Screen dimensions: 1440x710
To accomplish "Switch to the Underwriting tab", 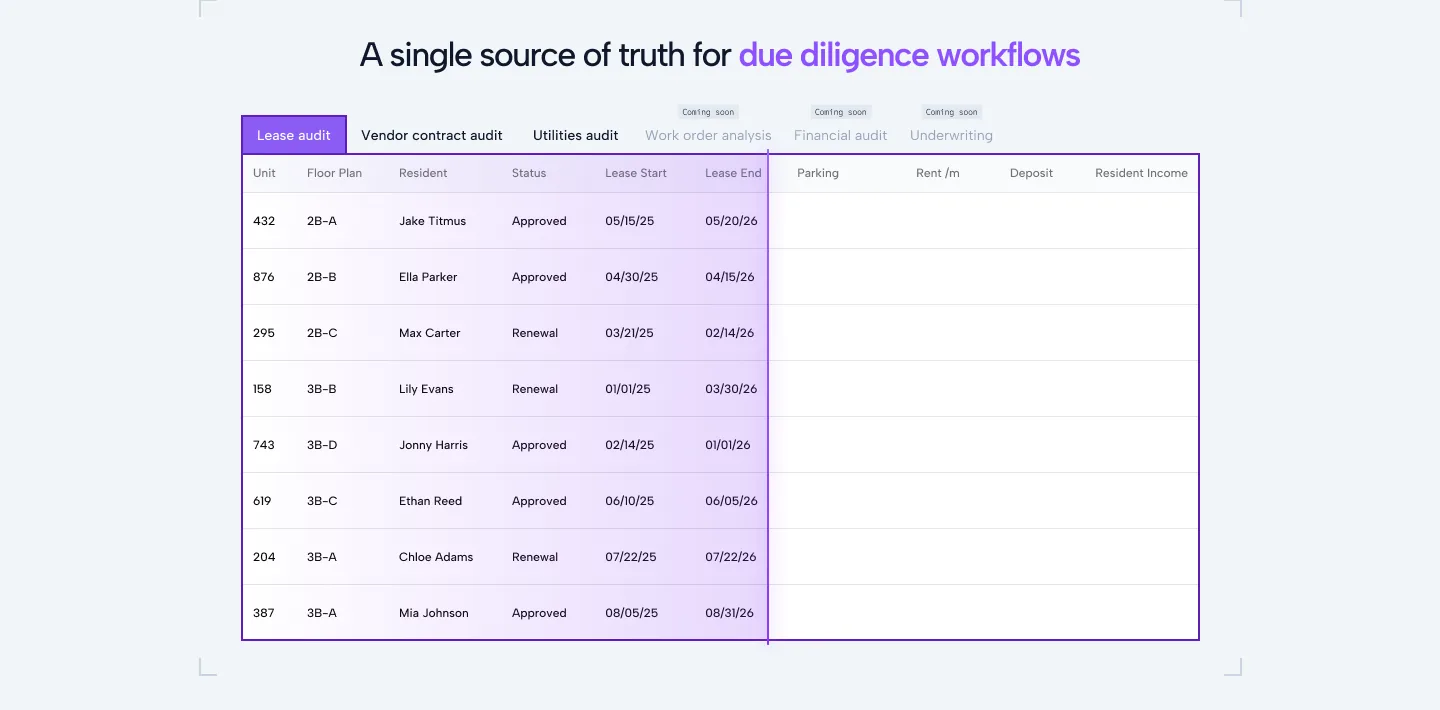I will [x=951, y=135].
